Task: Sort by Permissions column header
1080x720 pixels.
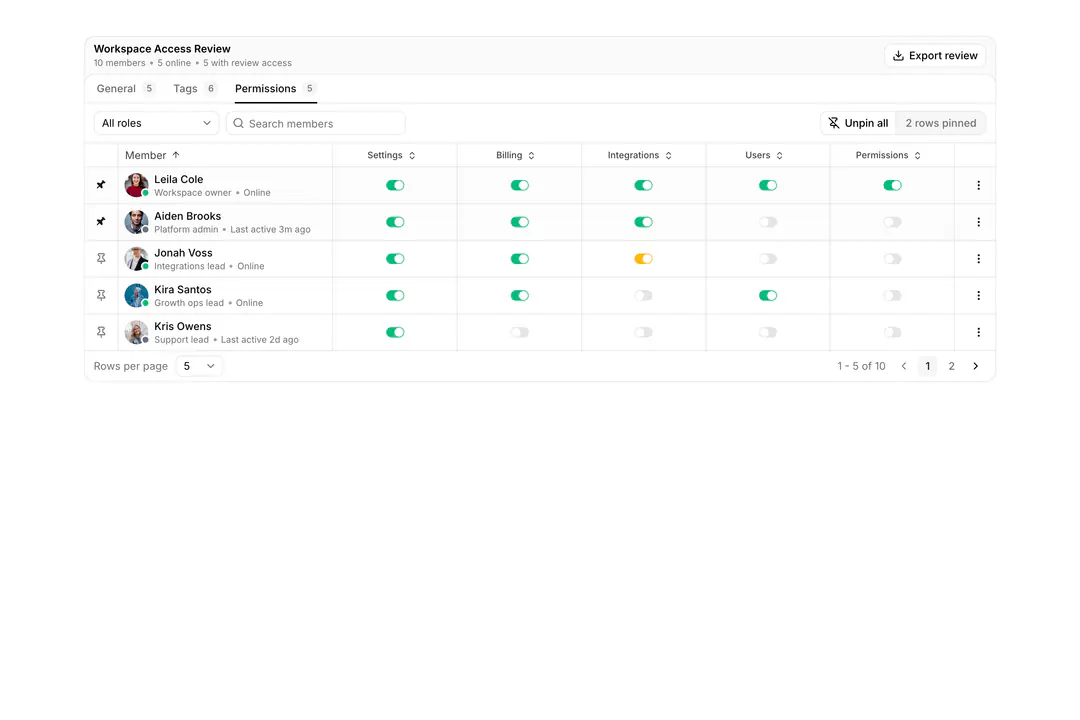Action: (888, 155)
